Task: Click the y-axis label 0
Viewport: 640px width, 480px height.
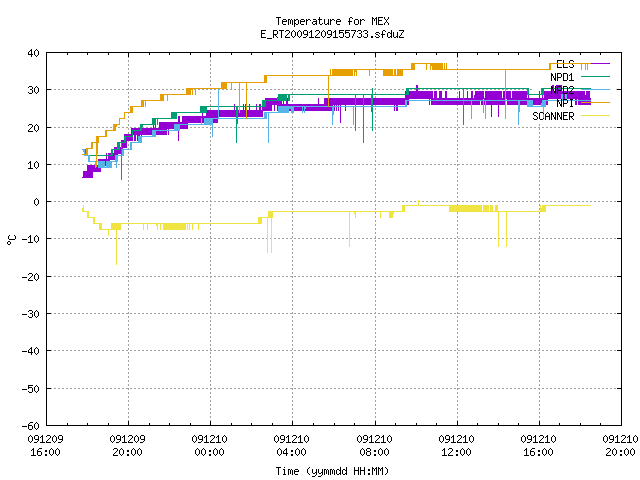Action: 37,202
